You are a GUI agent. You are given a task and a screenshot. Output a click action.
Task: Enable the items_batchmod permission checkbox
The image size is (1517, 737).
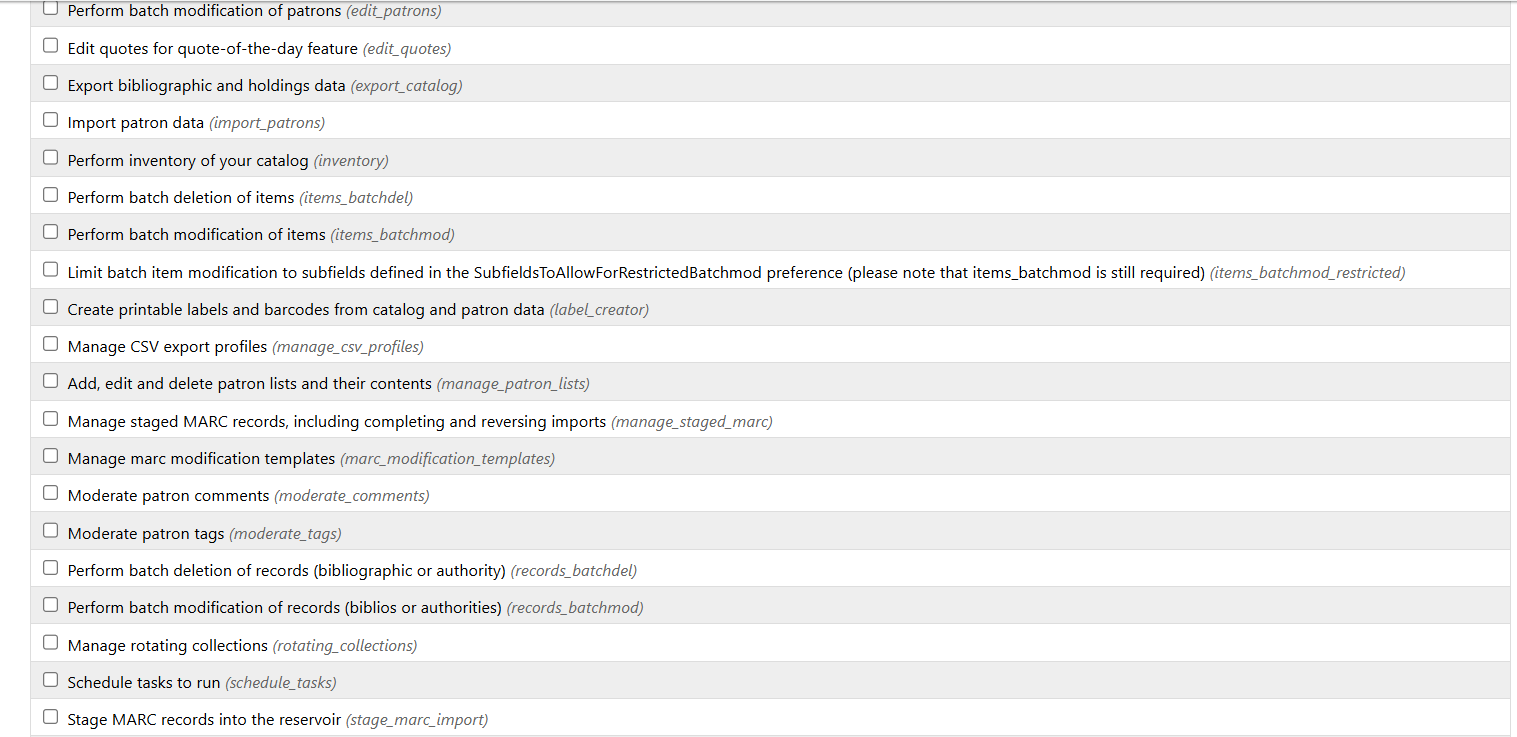(51, 232)
